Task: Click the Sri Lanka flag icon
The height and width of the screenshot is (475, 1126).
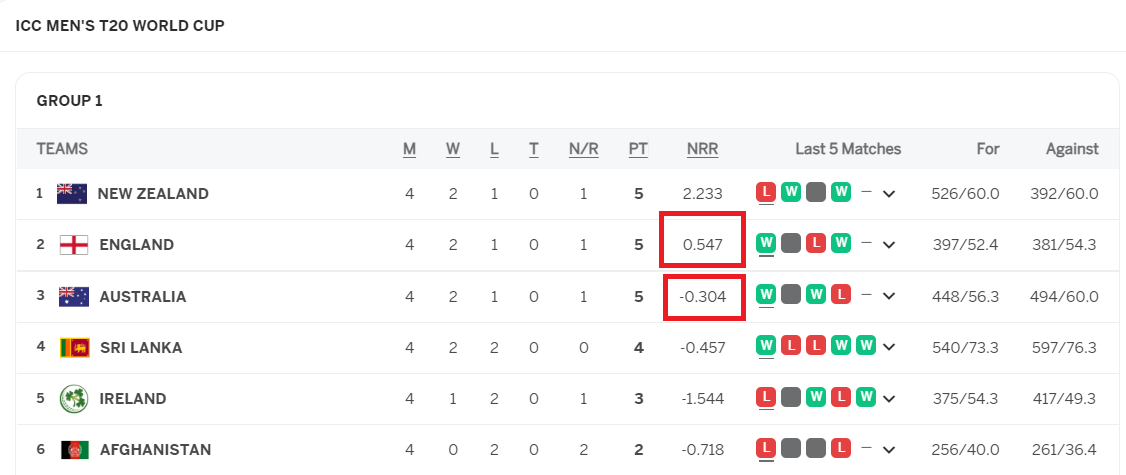Action: tap(75, 348)
